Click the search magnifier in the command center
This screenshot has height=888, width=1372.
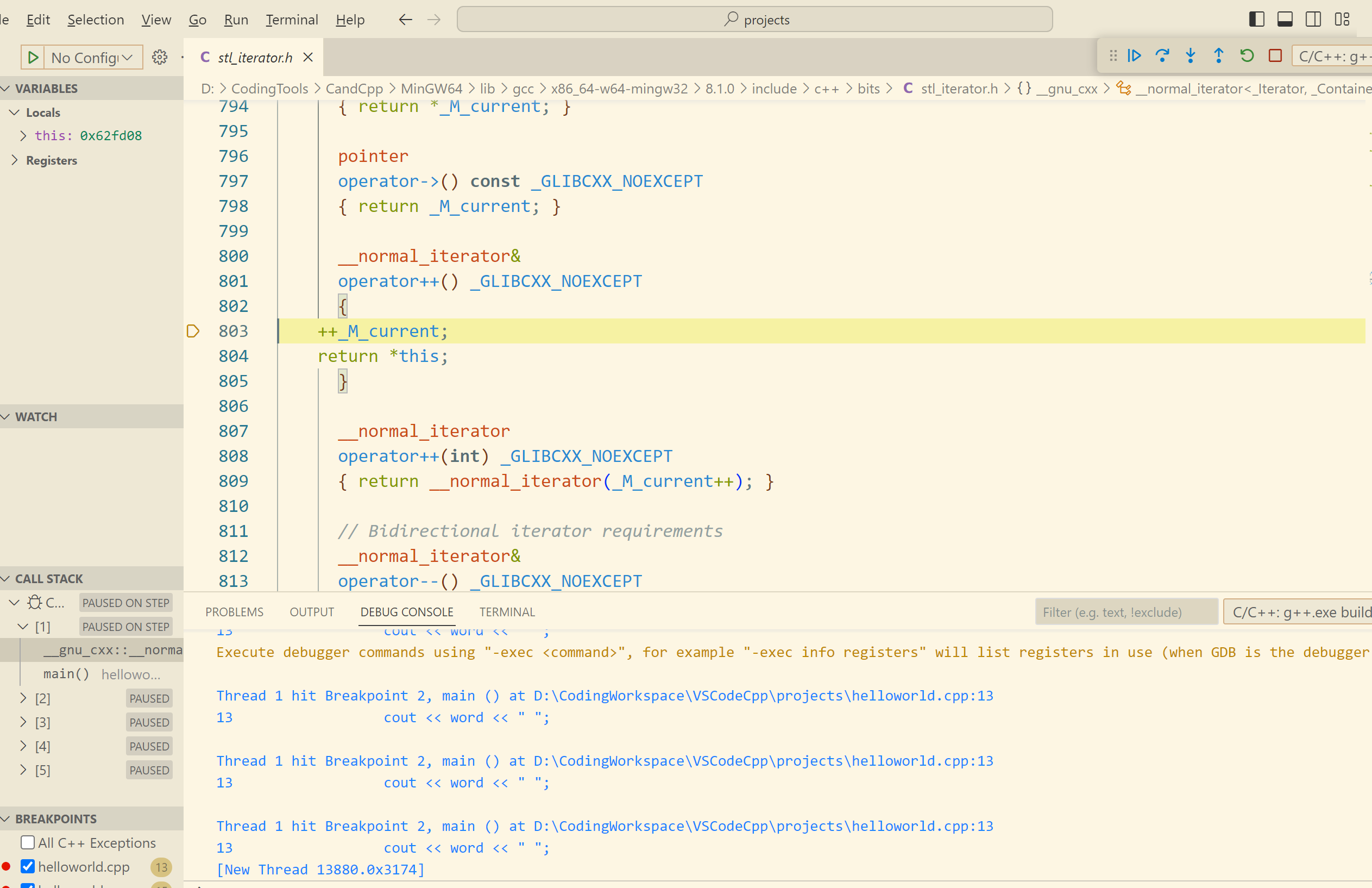731,19
